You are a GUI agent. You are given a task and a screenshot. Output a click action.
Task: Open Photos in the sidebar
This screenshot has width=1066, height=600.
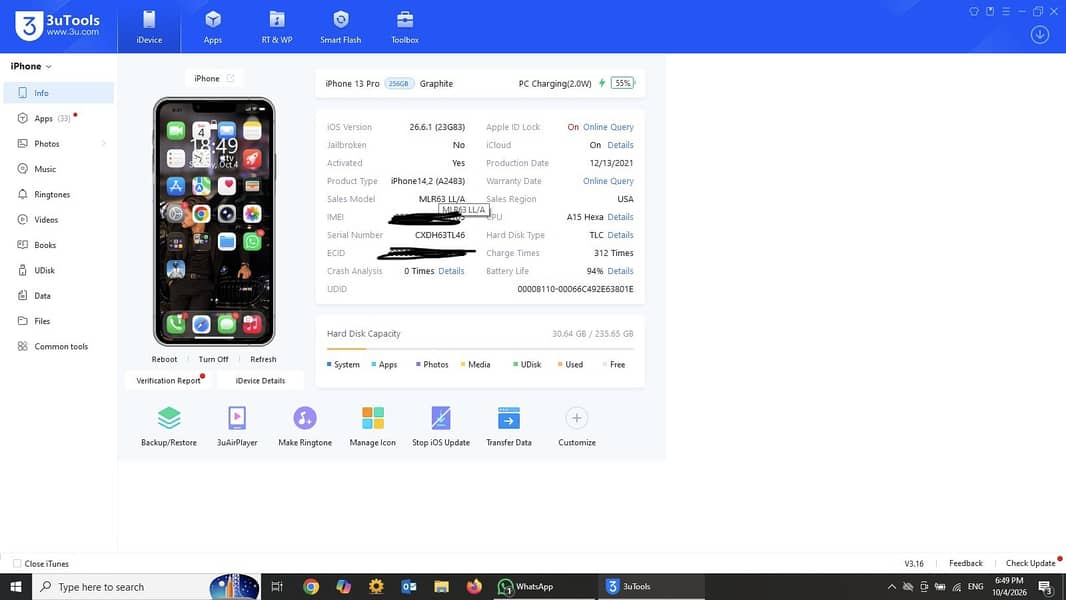point(58,143)
